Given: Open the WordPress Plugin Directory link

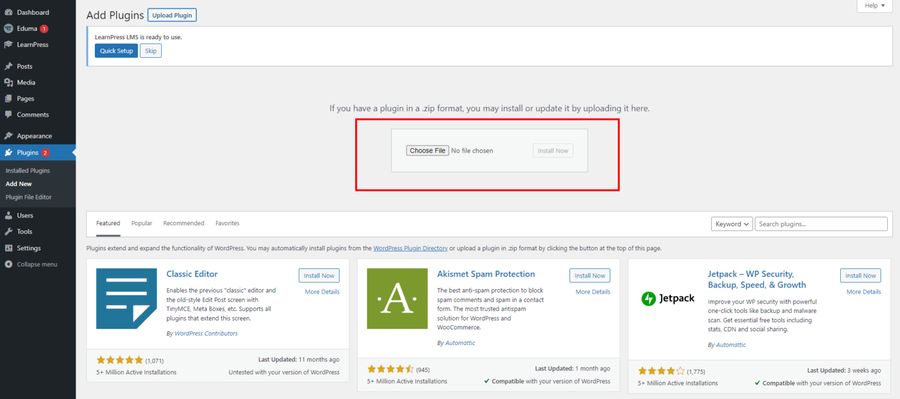Looking at the screenshot, I should (x=410, y=249).
